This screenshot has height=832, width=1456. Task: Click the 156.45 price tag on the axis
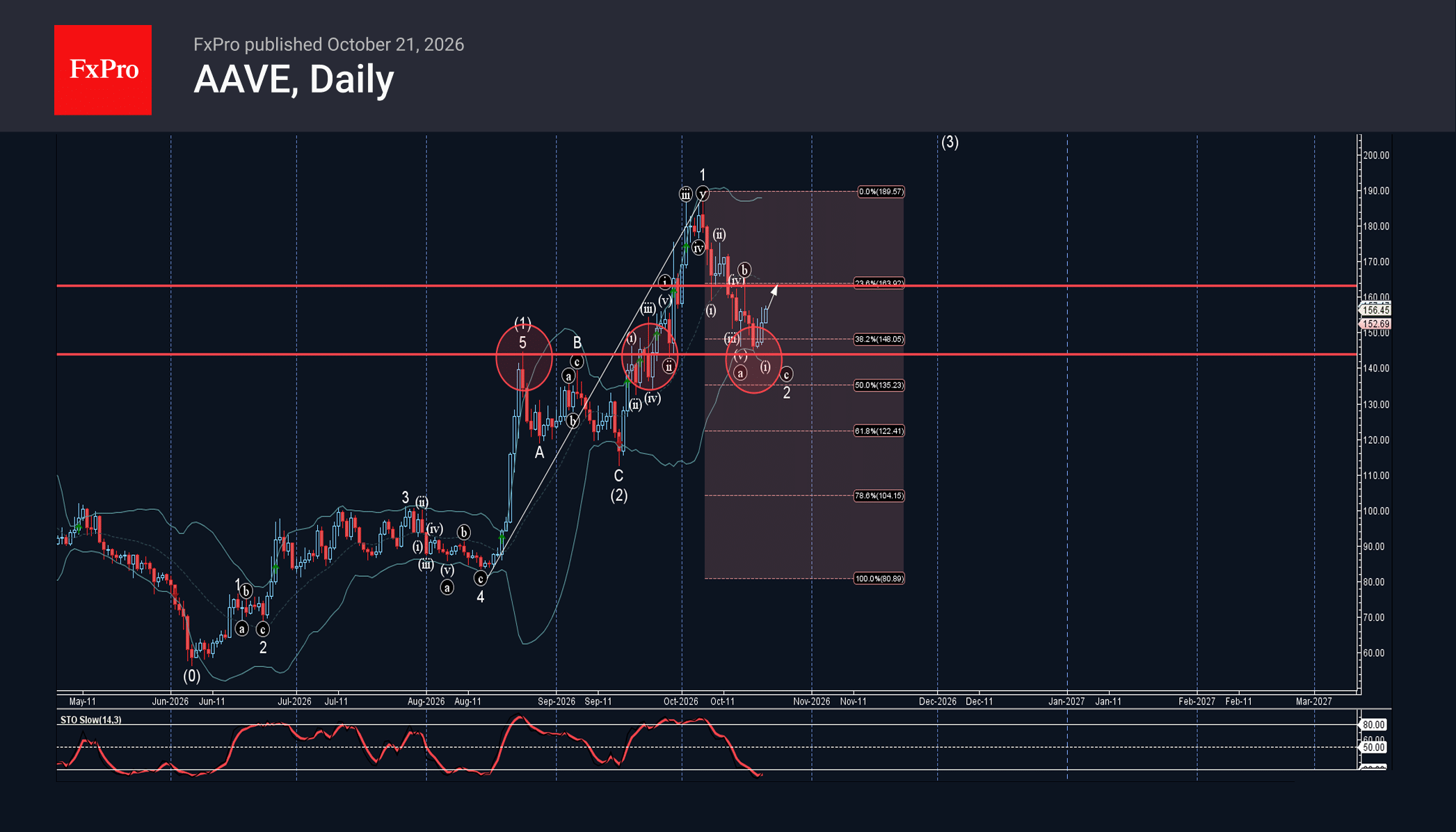point(1375,310)
